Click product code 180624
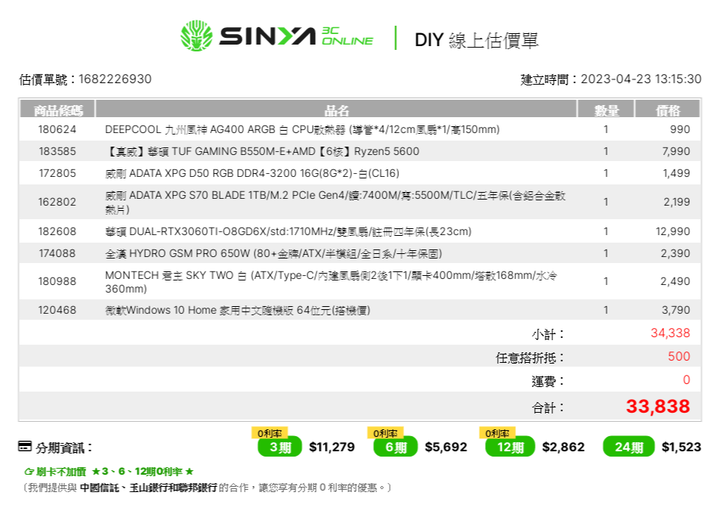The width and height of the screenshot is (720, 511). pyautogui.click(x=57, y=129)
